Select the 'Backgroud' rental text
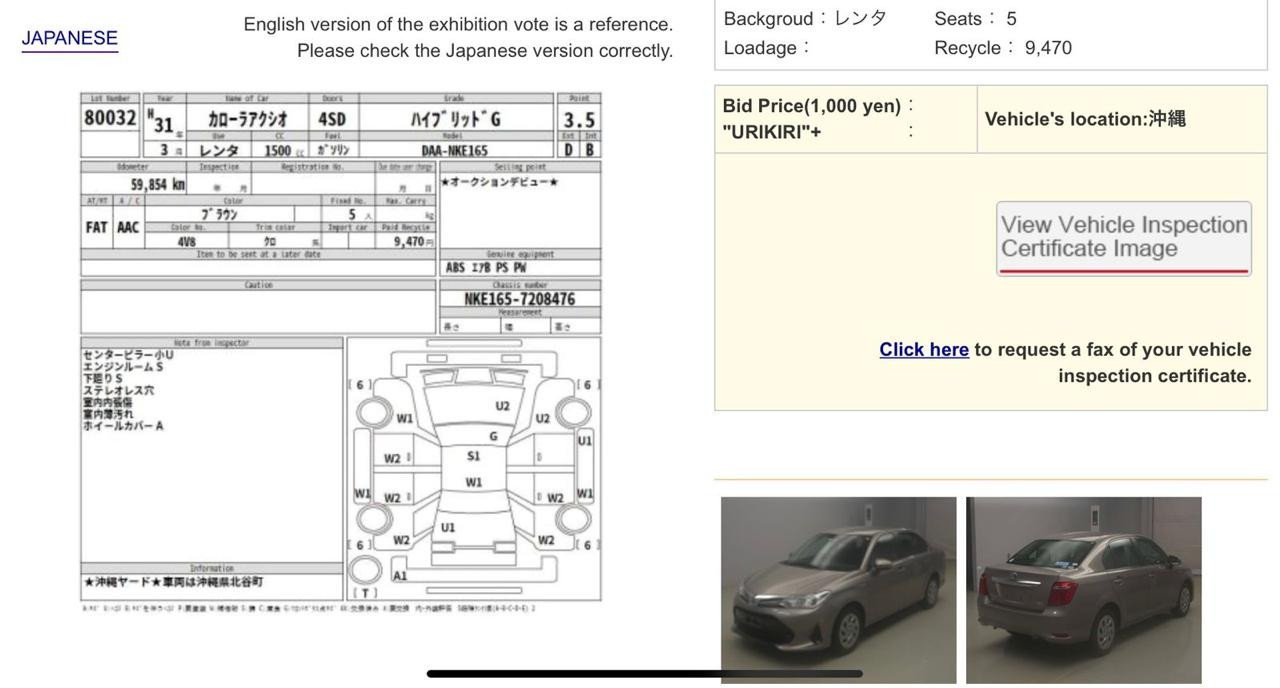Viewport: 1280px width, 688px height. (x=805, y=18)
